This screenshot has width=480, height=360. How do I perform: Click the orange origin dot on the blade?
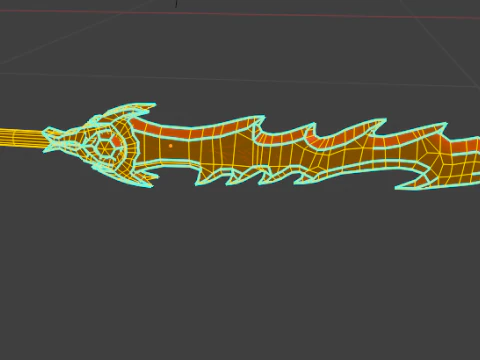(x=171, y=146)
